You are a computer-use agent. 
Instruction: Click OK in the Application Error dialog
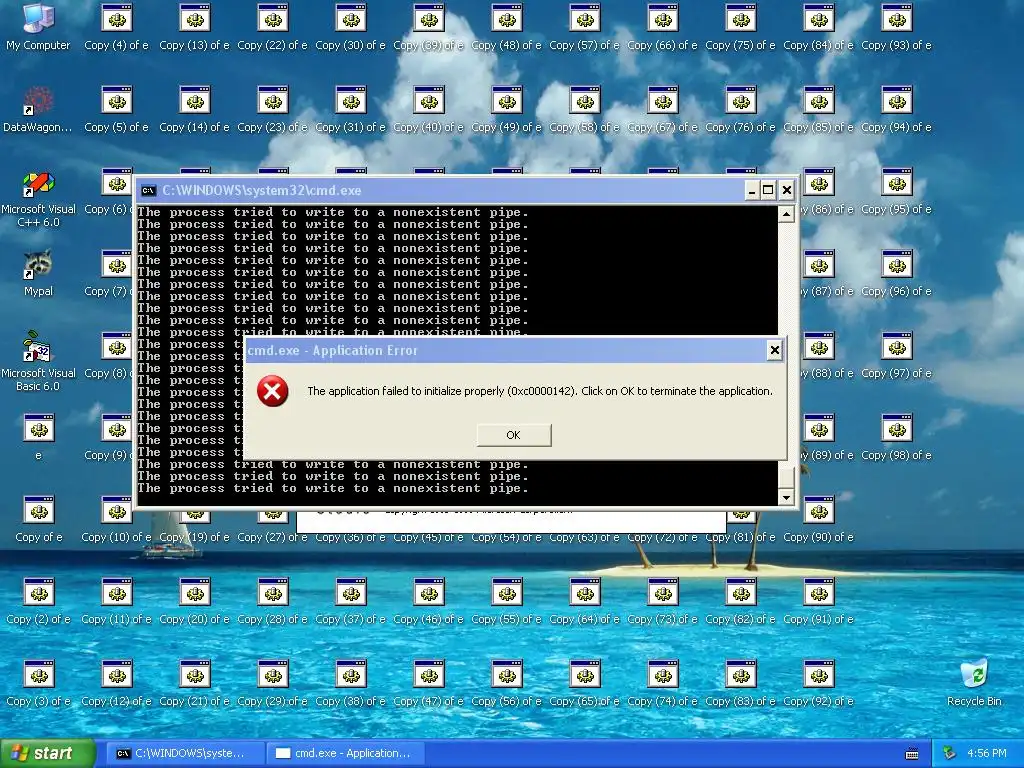pyautogui.click(x=514, y=435)
